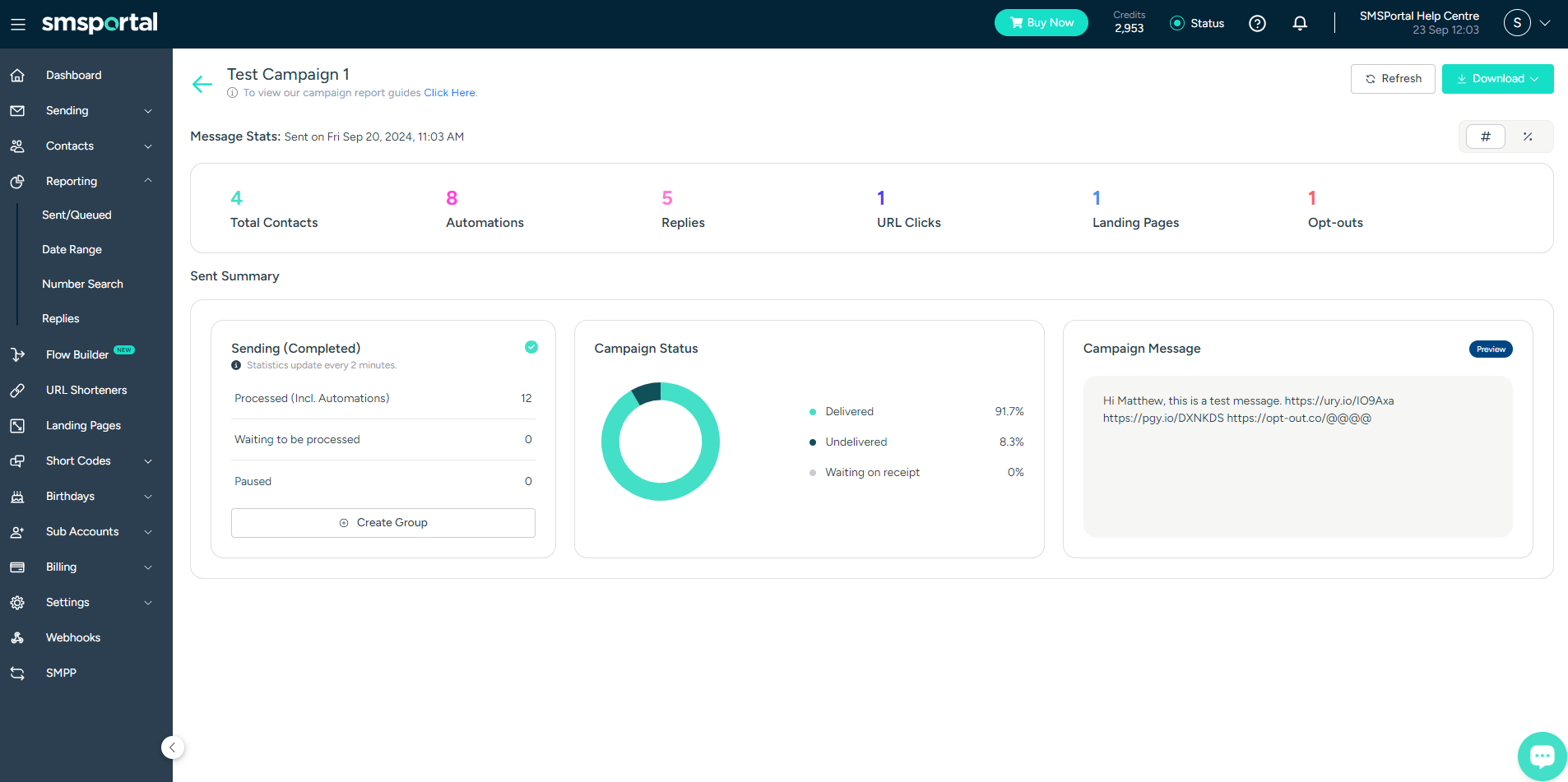The height and width of the screenshot is (782, 1568).
Task: Switch stats to percentage view
Action: pos(1528,137)
